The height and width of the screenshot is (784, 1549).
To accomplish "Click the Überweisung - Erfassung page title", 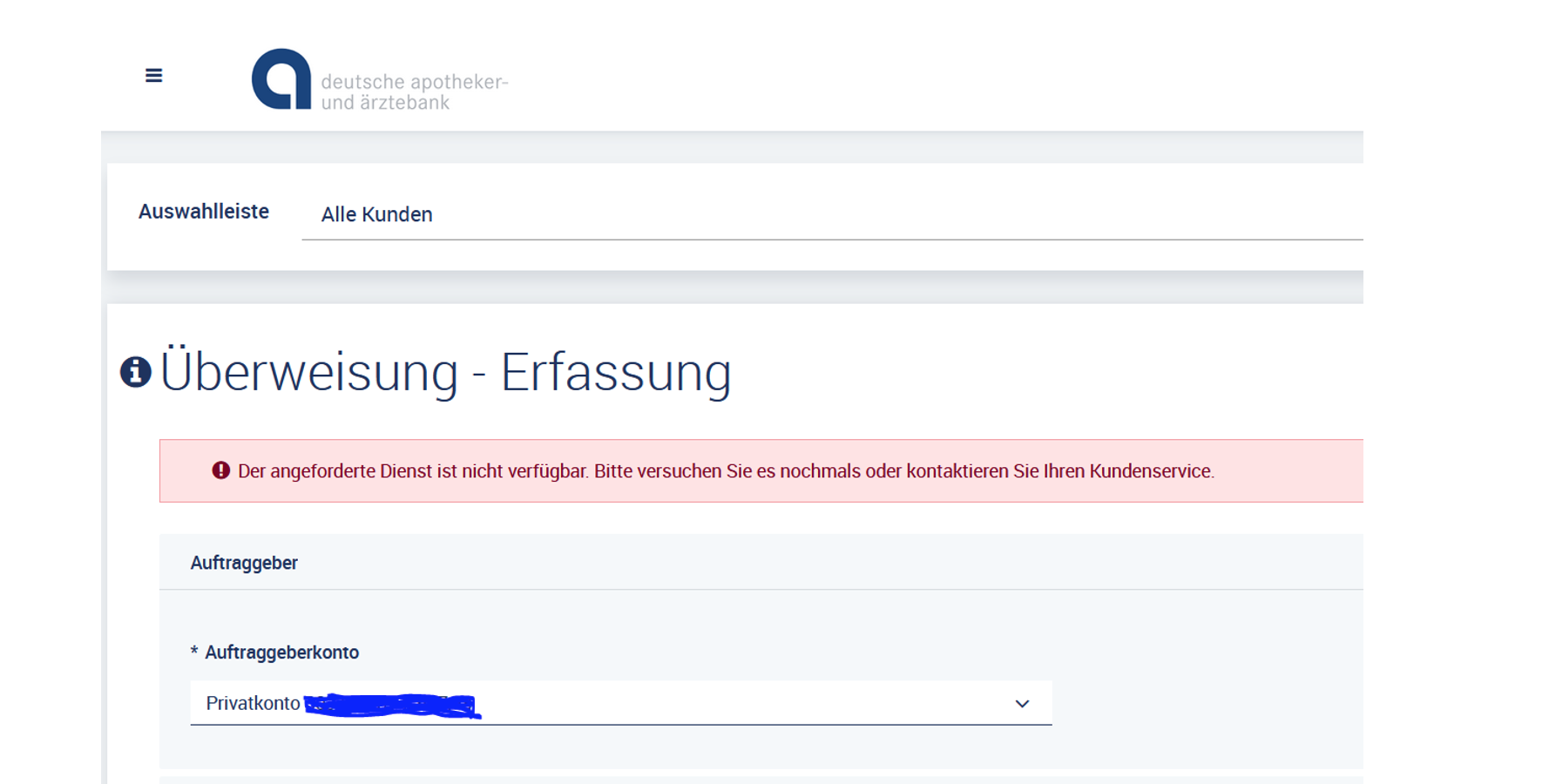I will click(445, 373).
